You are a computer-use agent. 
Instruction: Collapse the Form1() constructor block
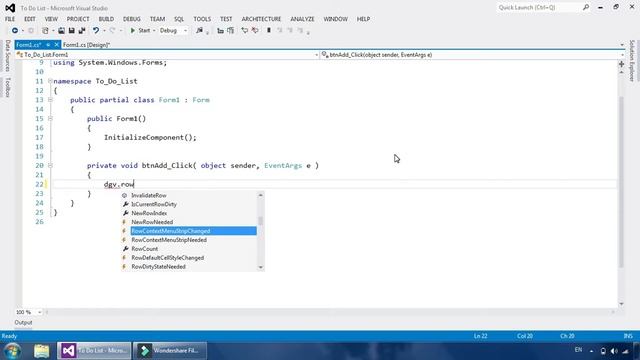pos(50,119)
